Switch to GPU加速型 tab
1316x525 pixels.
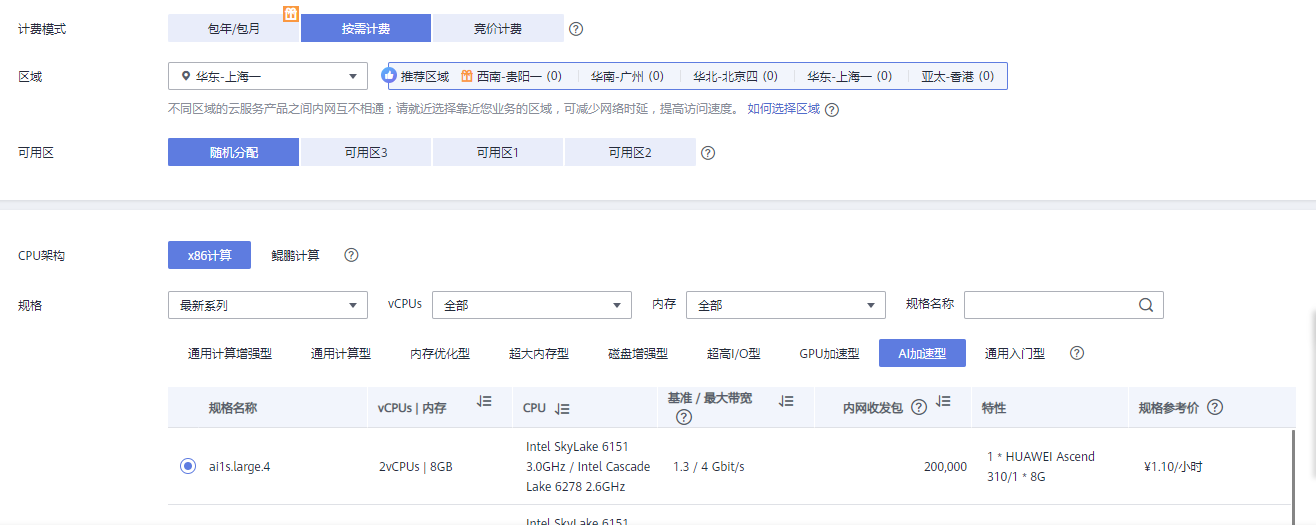[829, 353]
